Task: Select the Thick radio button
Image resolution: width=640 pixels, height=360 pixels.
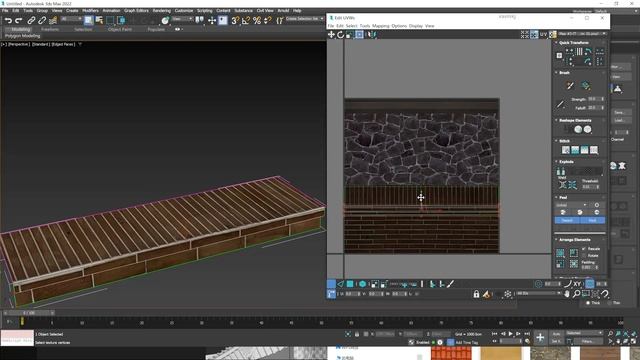Action: [x=588, y=303]
